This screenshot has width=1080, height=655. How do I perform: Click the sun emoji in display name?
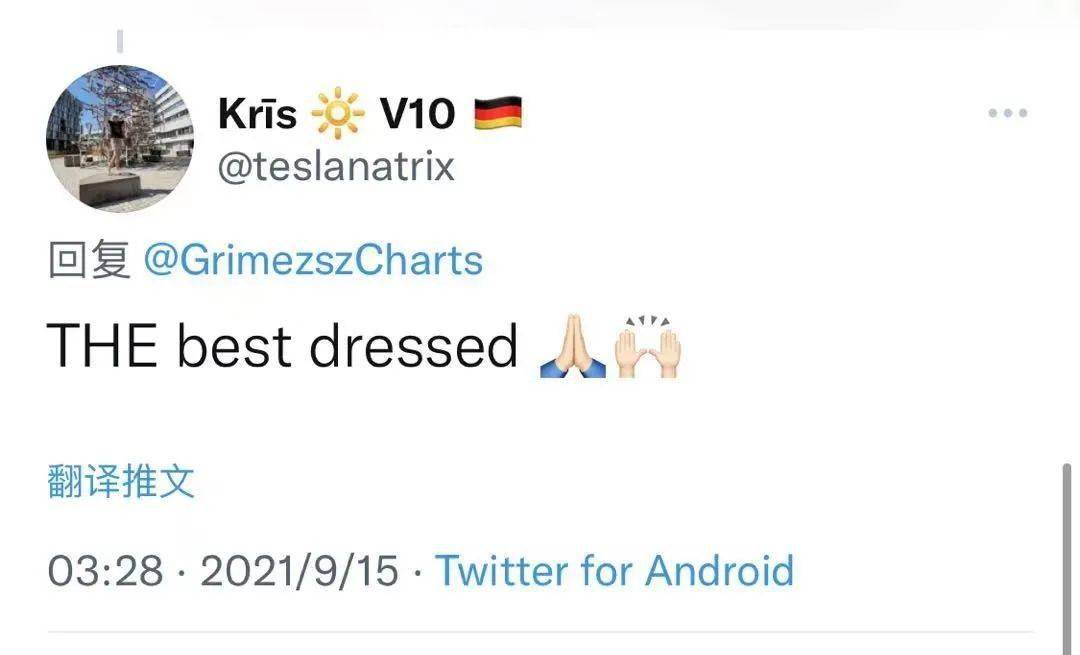[338, 116]
